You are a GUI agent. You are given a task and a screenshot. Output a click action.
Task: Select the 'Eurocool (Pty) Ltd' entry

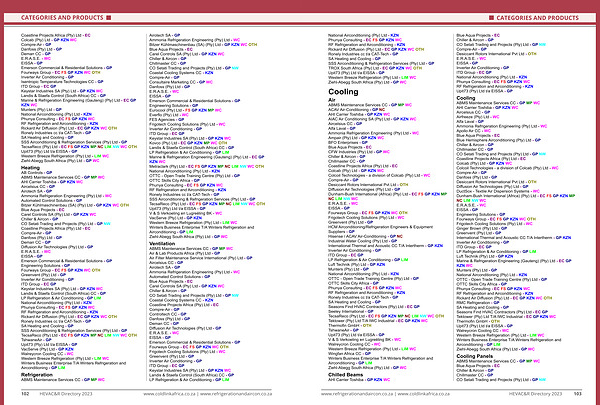(185, 110)
